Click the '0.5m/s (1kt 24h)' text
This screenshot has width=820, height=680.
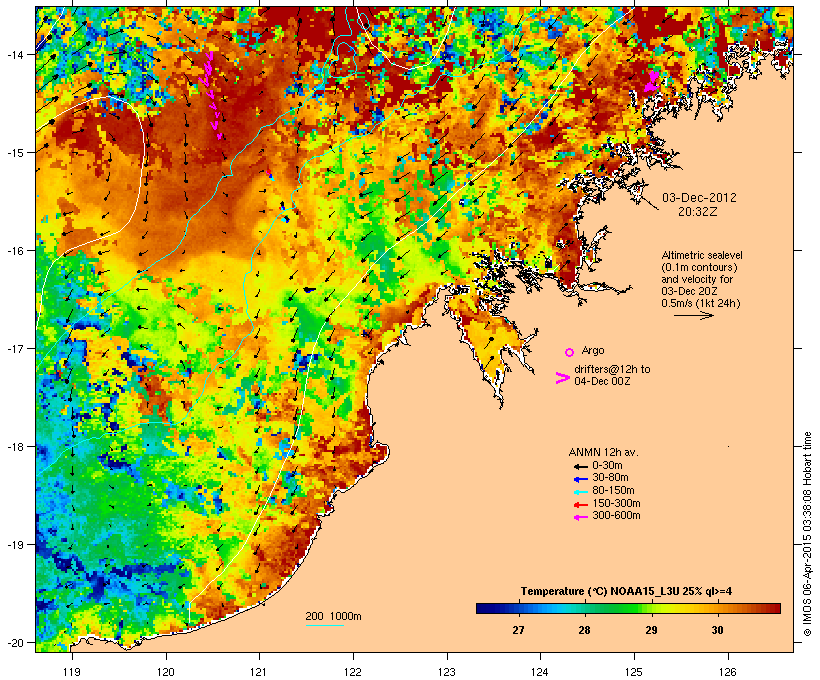[x=701, y=303]
